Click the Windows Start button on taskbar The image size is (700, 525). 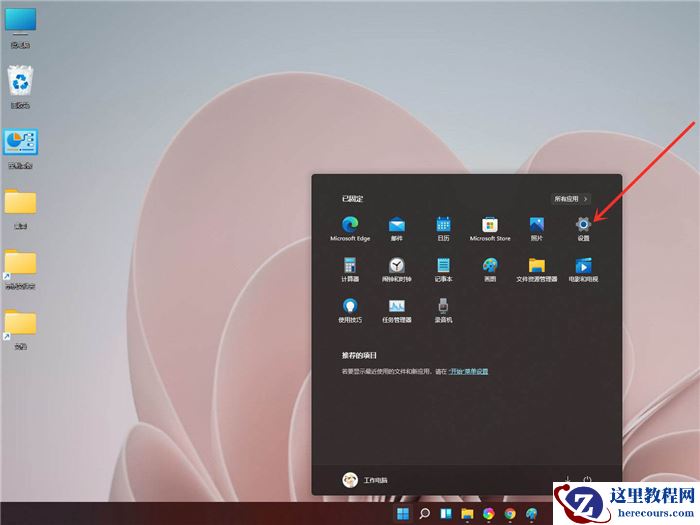point(403,513)
